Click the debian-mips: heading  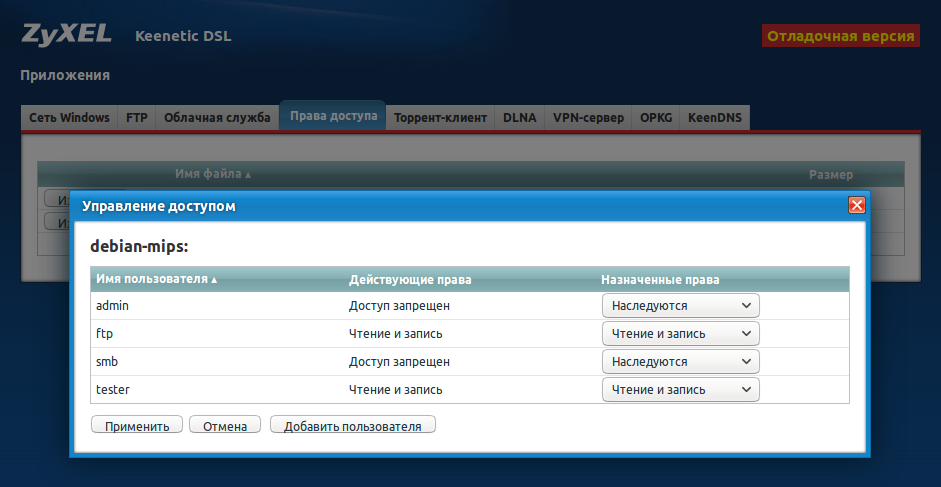(139, 246)
